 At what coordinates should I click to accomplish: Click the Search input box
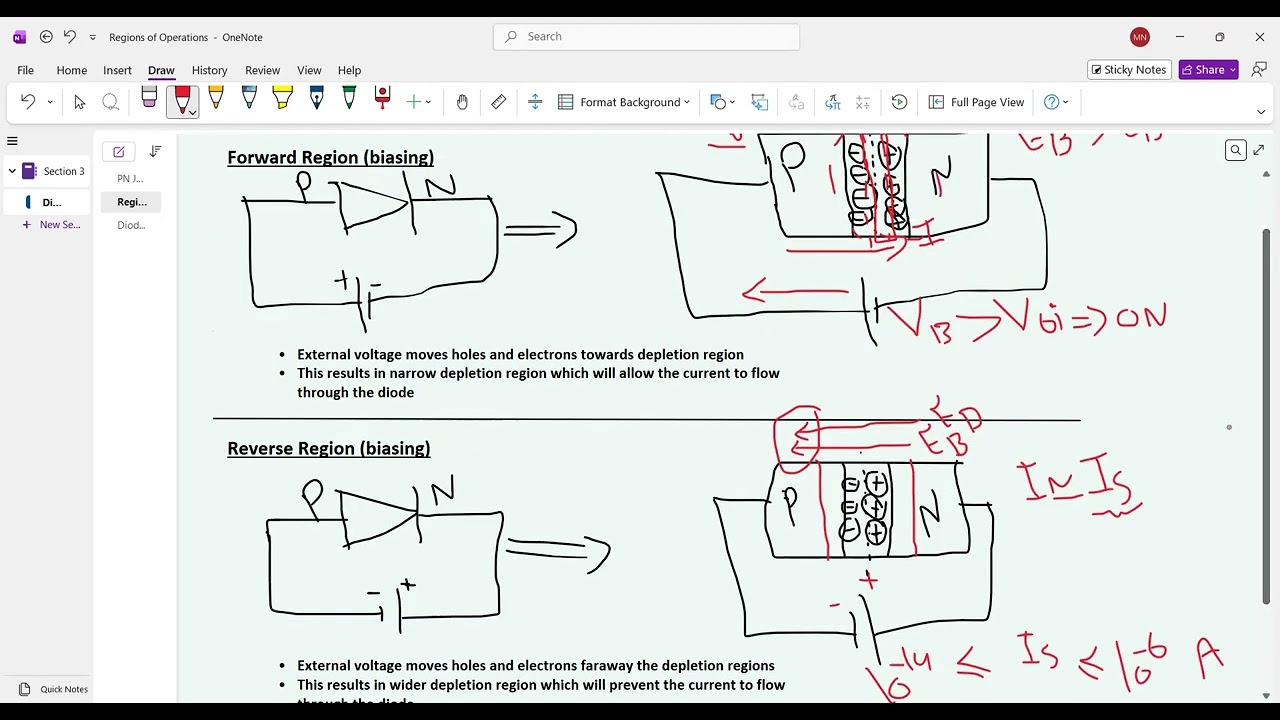[x=646, y=36]
